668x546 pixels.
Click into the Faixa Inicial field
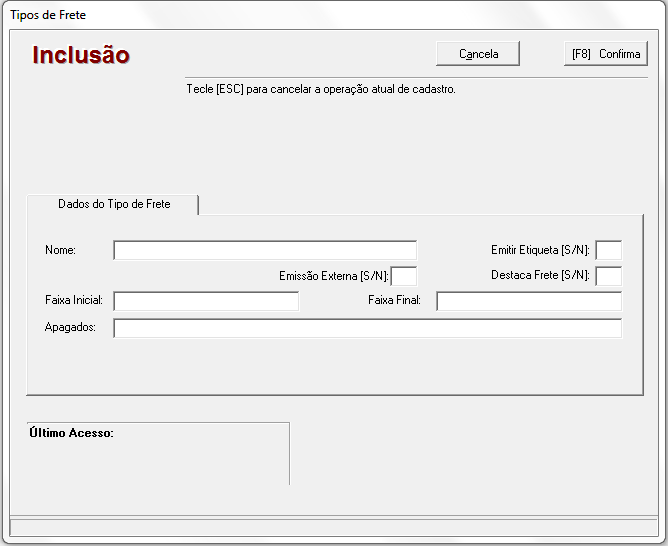click(206, 301)
